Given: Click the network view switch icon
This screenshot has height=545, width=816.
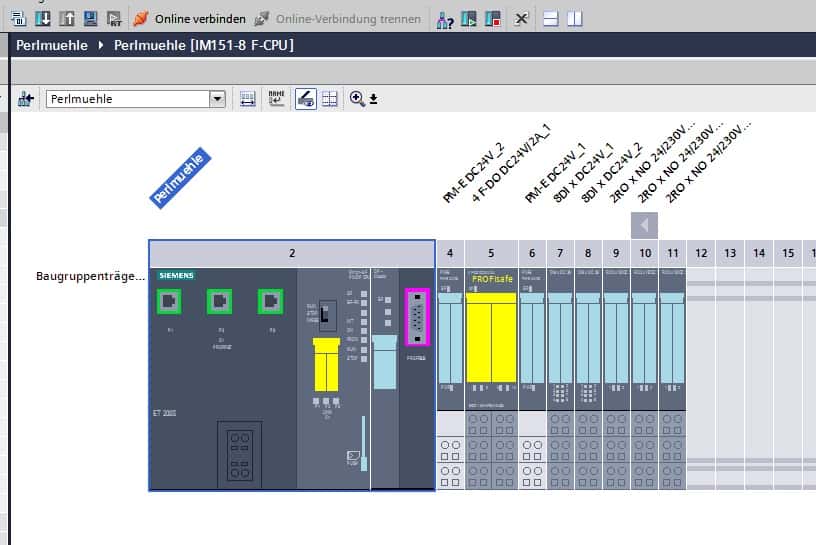Looking at the screenshot, I should (x=26, y=98).
